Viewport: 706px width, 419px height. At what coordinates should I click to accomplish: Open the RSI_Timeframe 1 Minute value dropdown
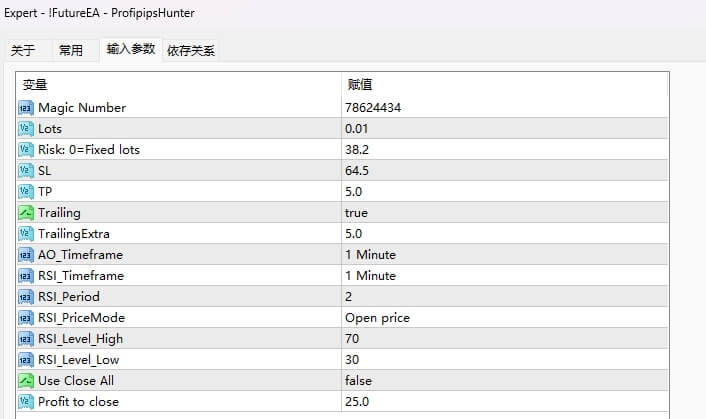[370, 276]
